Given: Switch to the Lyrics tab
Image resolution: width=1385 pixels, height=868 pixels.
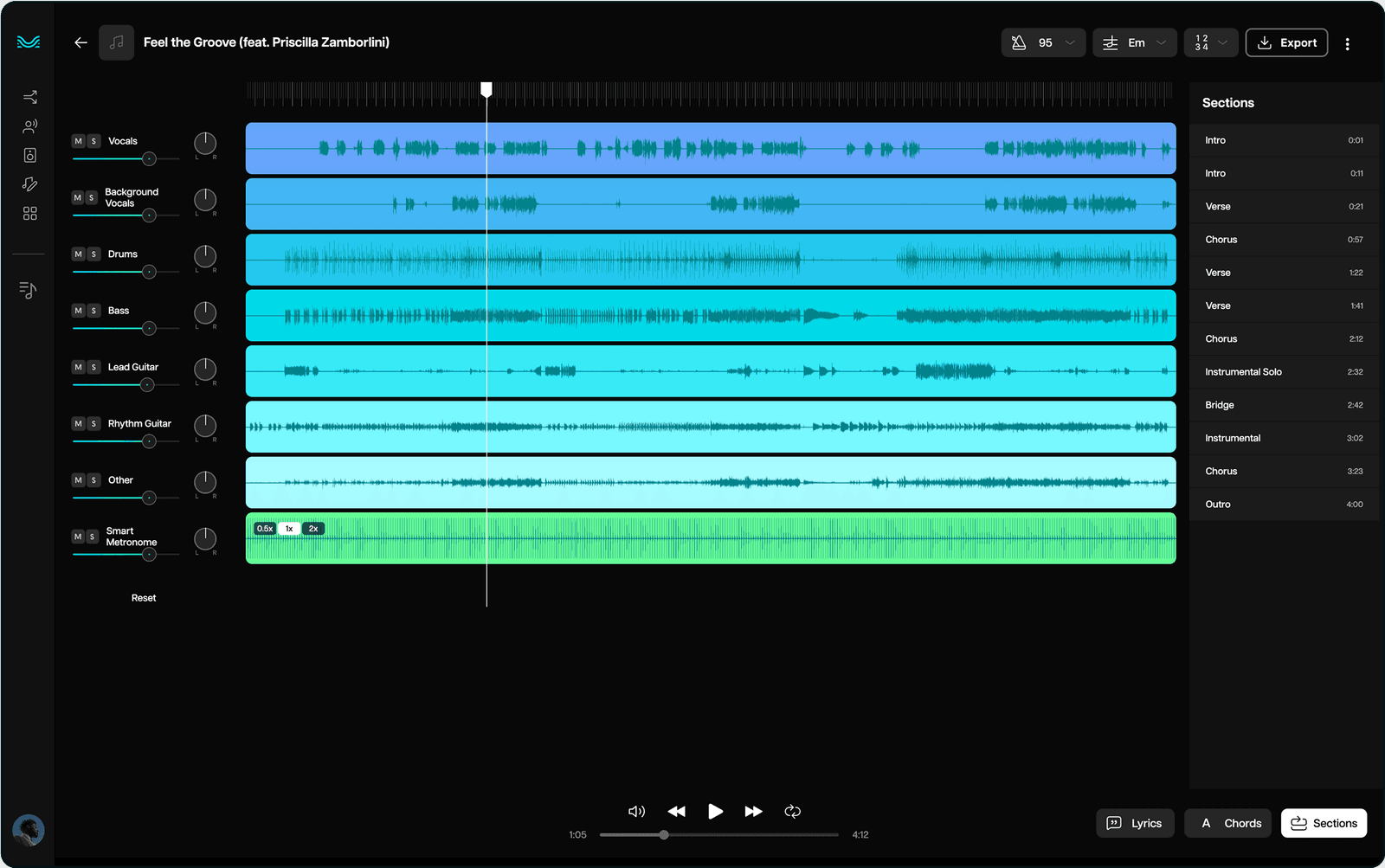Looking at the screenshot, I should tap(1135, 823).
